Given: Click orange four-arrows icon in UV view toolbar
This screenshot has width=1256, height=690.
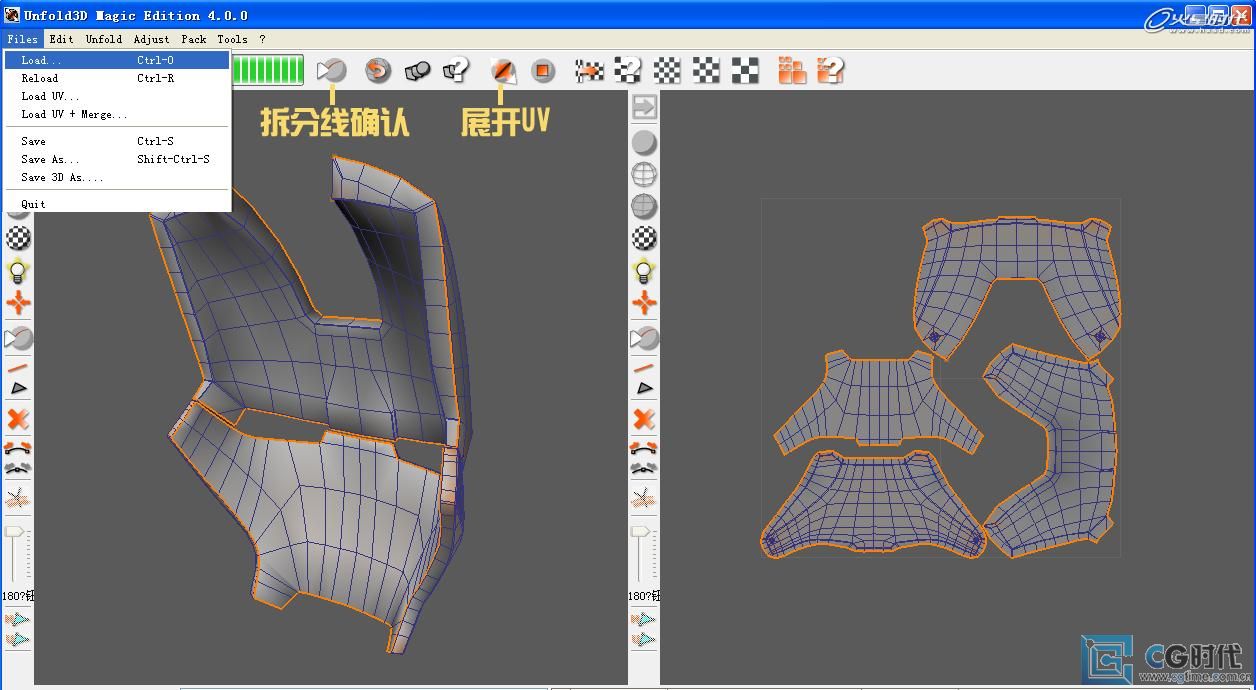Looking at the screenshot, I should (x=644, y=303).
